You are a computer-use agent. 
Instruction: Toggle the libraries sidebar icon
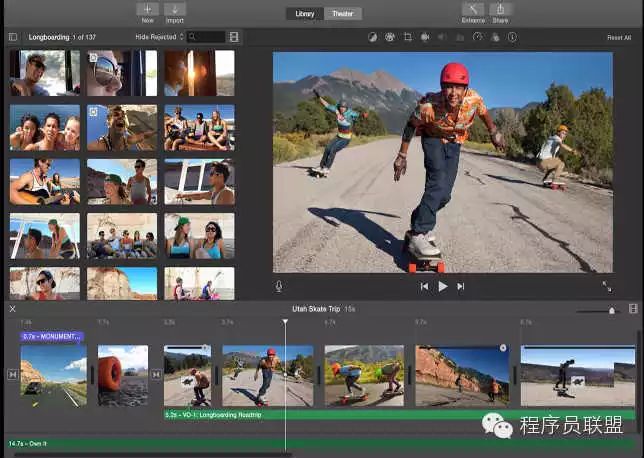click(13, 37)
